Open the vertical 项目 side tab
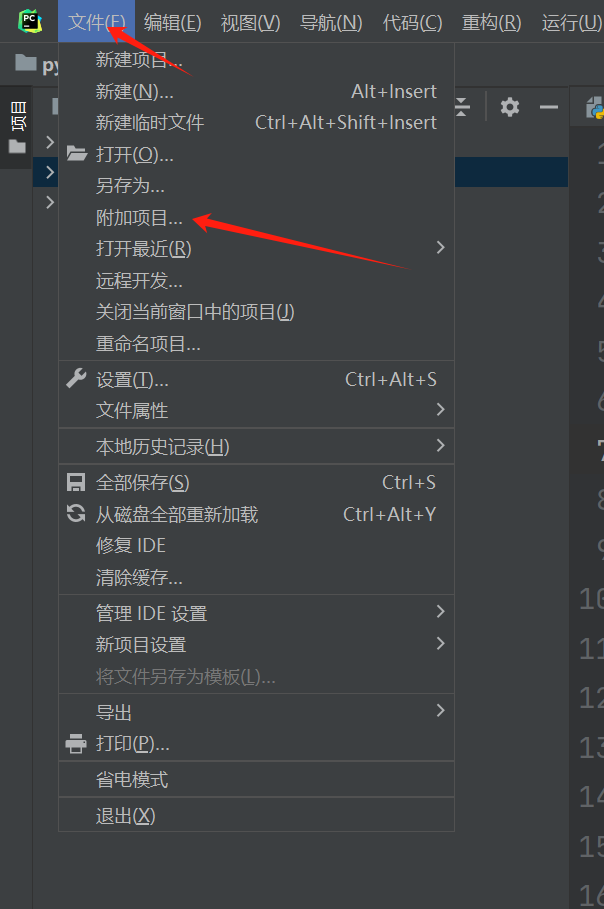This screenshot has height=909, width=604. point(17,128)
